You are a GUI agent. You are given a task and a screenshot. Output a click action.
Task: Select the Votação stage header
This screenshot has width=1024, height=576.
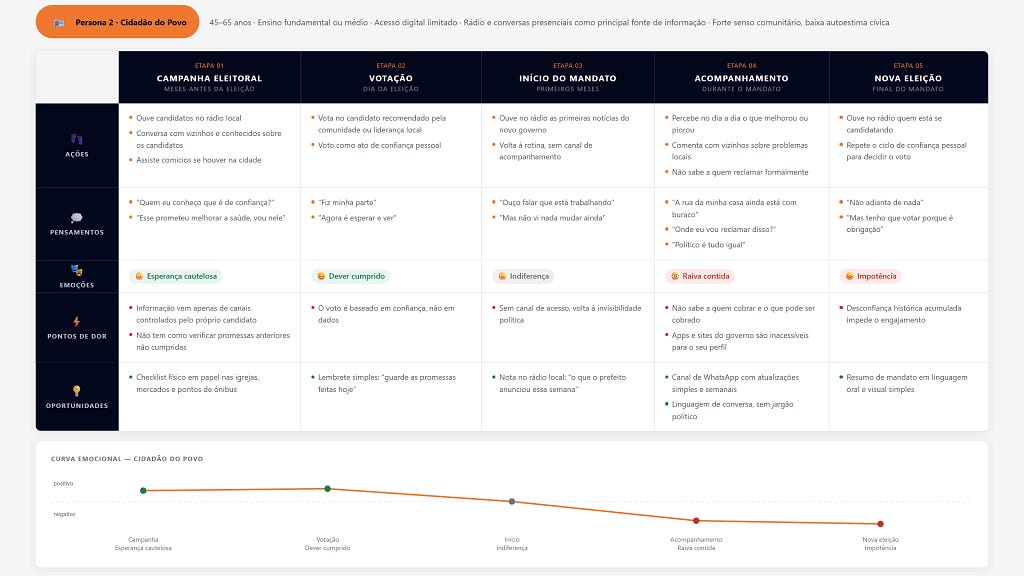pos(391,77)
